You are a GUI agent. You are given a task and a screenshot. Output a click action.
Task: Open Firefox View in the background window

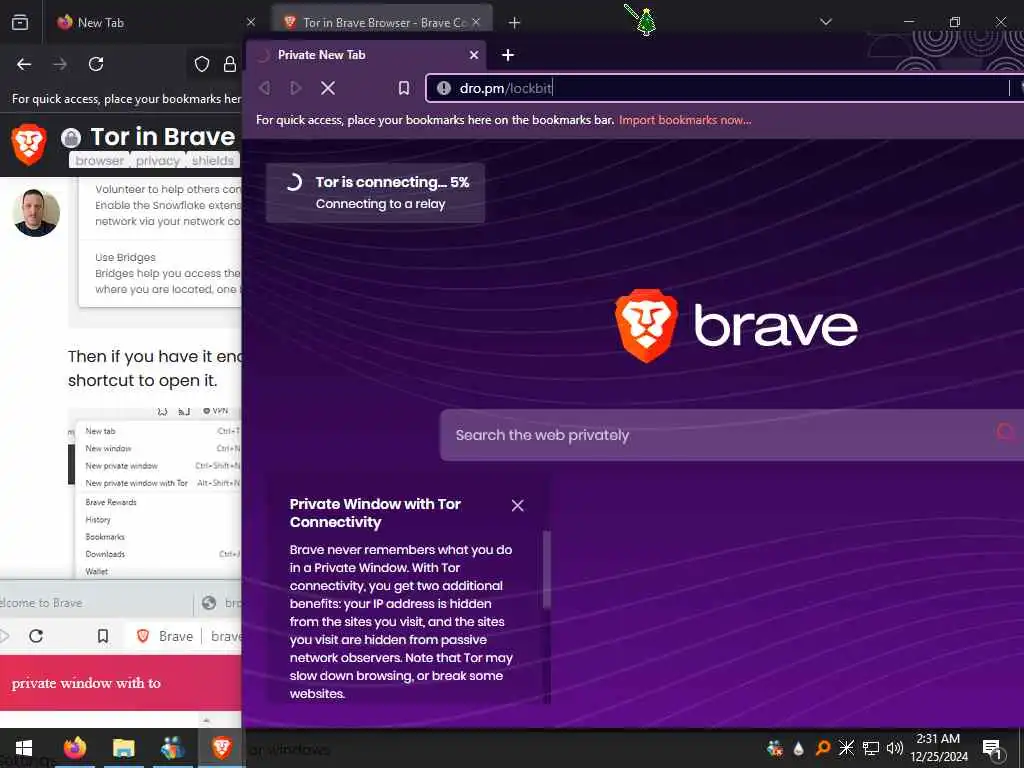point(20,23)
